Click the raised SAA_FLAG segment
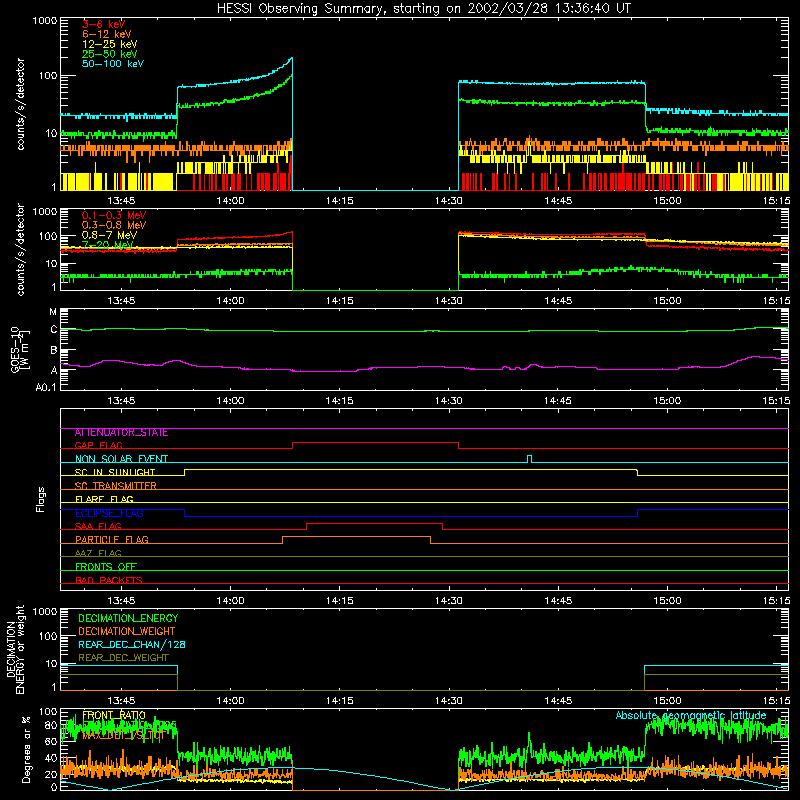The image size is (800, 800). point(374,523)
